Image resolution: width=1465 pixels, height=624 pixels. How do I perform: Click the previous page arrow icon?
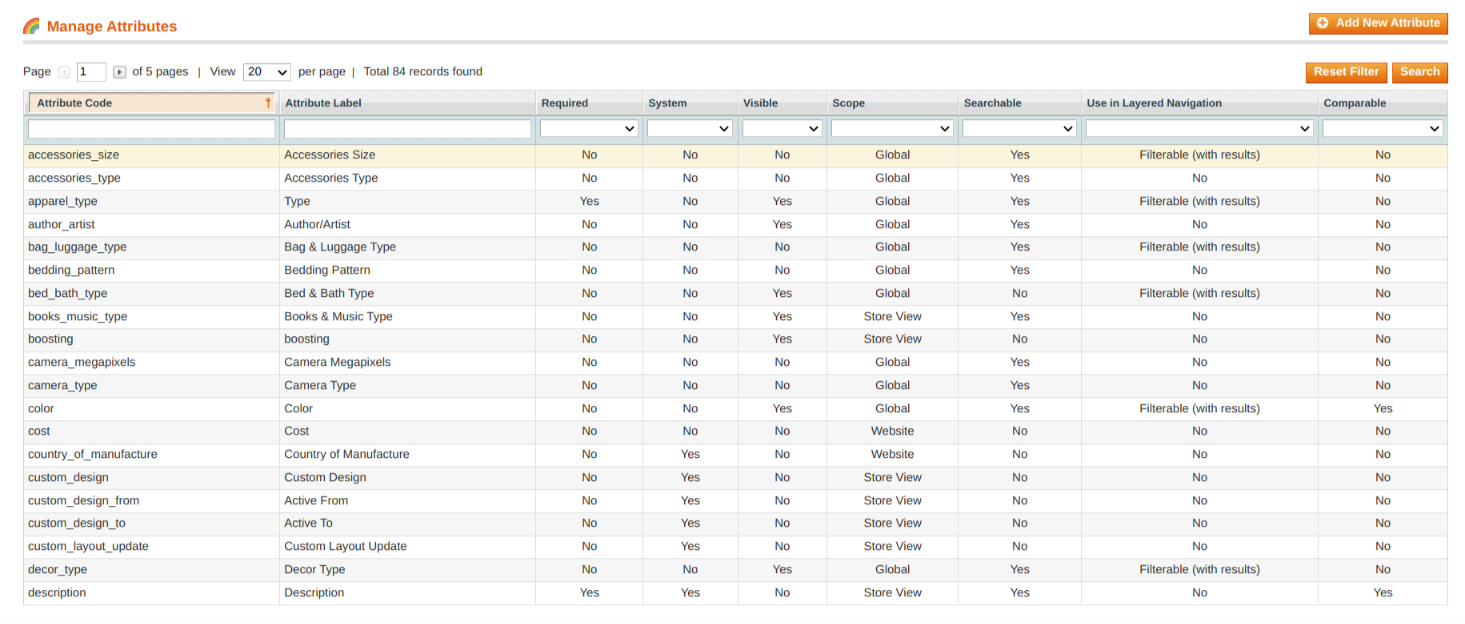pyautogui.click(x=64, y=72)
